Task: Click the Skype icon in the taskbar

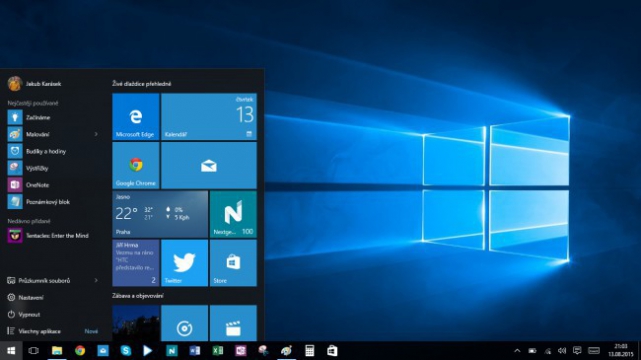Action: [x=126, y=351]
